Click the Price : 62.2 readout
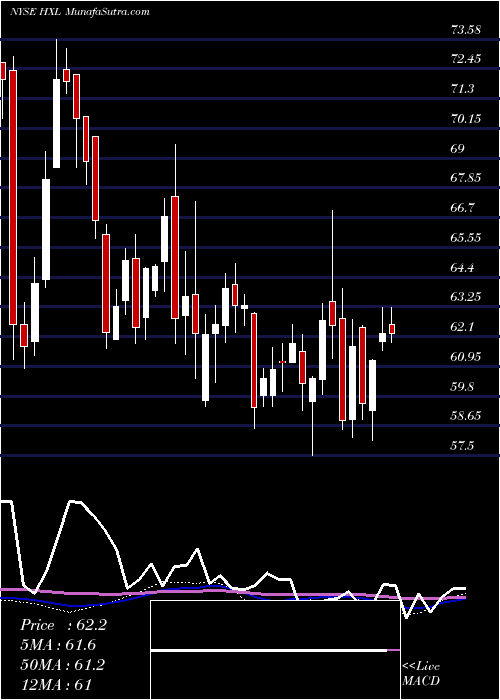This screenshot has height=700, width=500. tap(63, 625)
